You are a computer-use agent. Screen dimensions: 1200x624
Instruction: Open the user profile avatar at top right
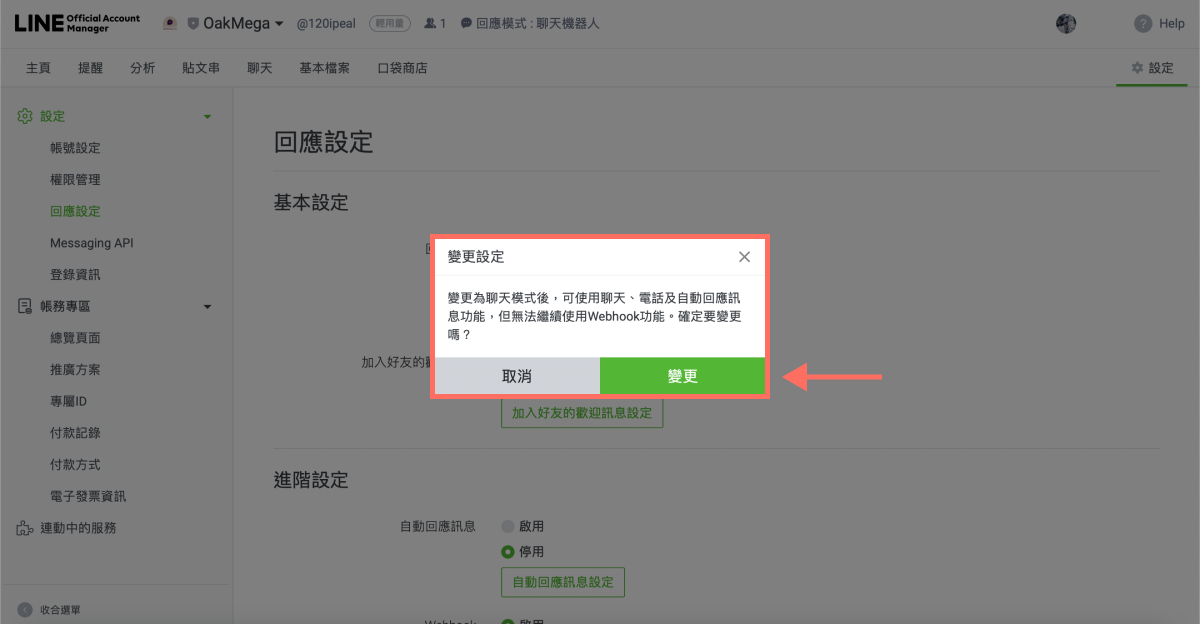coord(1066,23)
